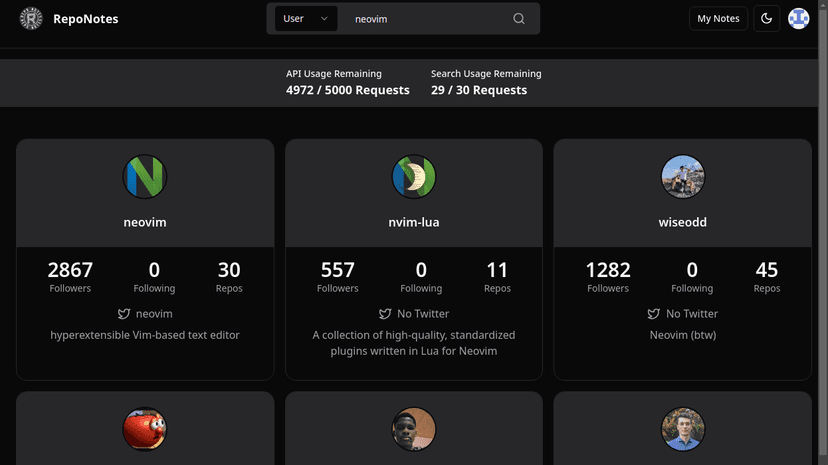Click the RepoNotes logo icon
Screen dimensions: 828x465
31,18
